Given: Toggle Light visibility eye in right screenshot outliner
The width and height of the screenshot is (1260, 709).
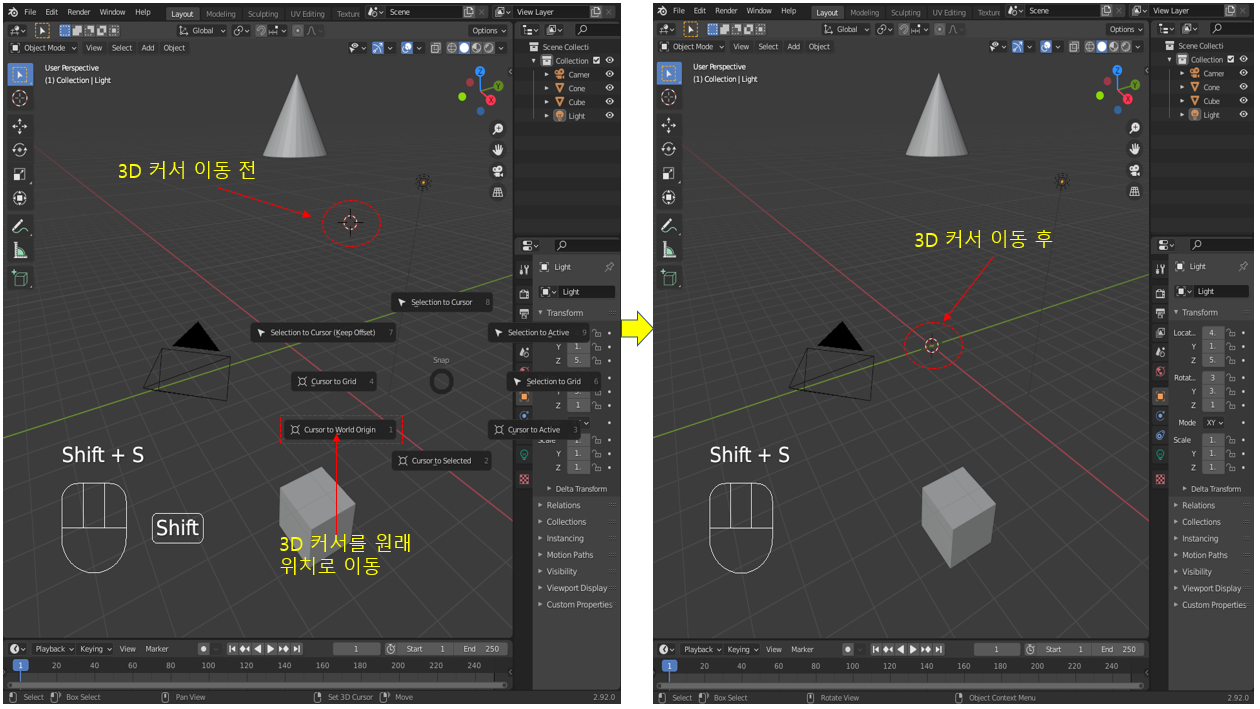Looking at the screenshot, I should (x=1244, y=115).
